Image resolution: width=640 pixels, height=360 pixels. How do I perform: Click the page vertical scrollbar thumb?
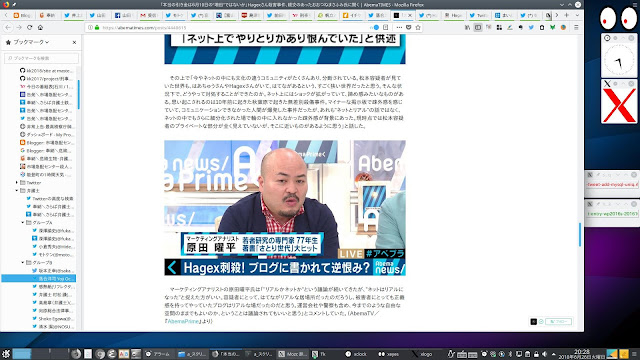[x=580, y=234]
